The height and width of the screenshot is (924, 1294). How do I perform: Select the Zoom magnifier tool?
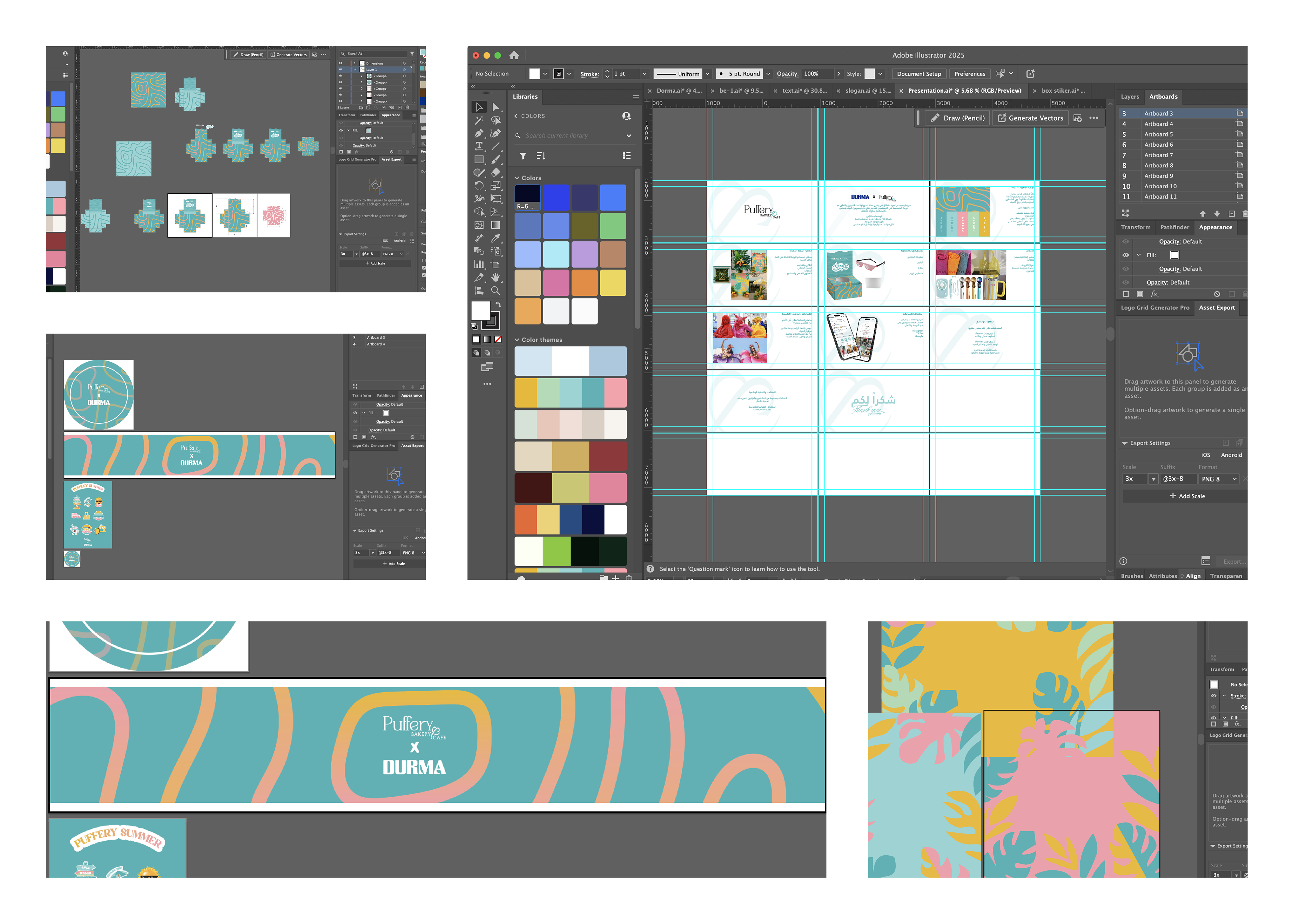click(496, 290)
